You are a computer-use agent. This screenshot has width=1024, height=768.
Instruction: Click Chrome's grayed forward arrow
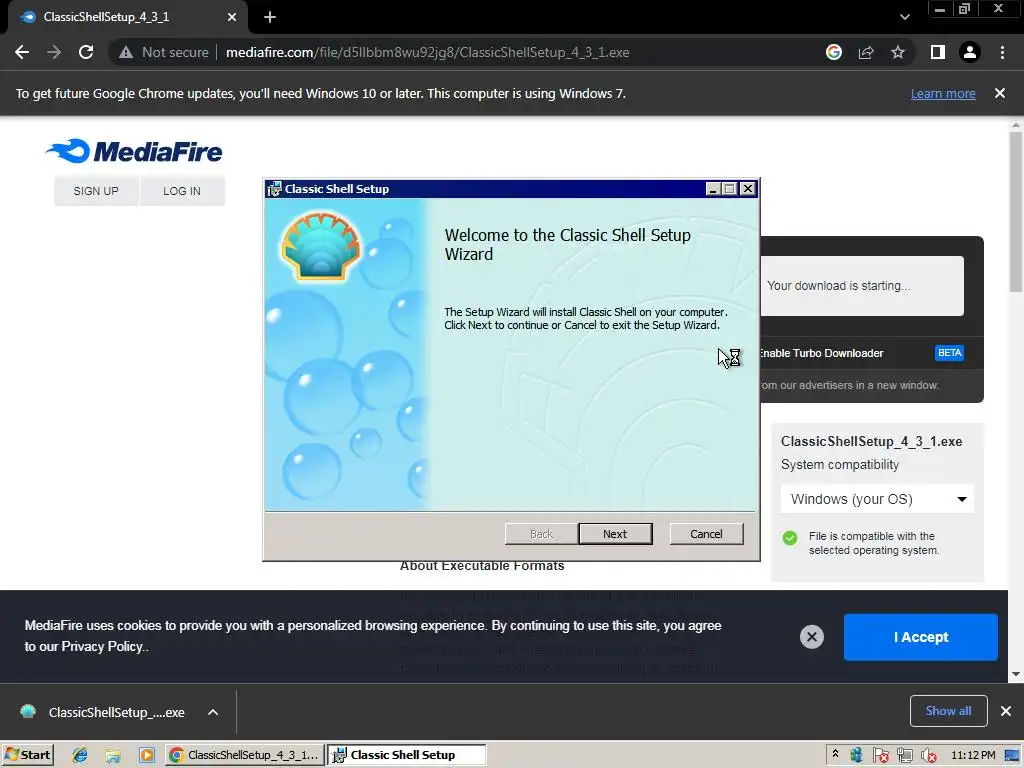(54, 52)
